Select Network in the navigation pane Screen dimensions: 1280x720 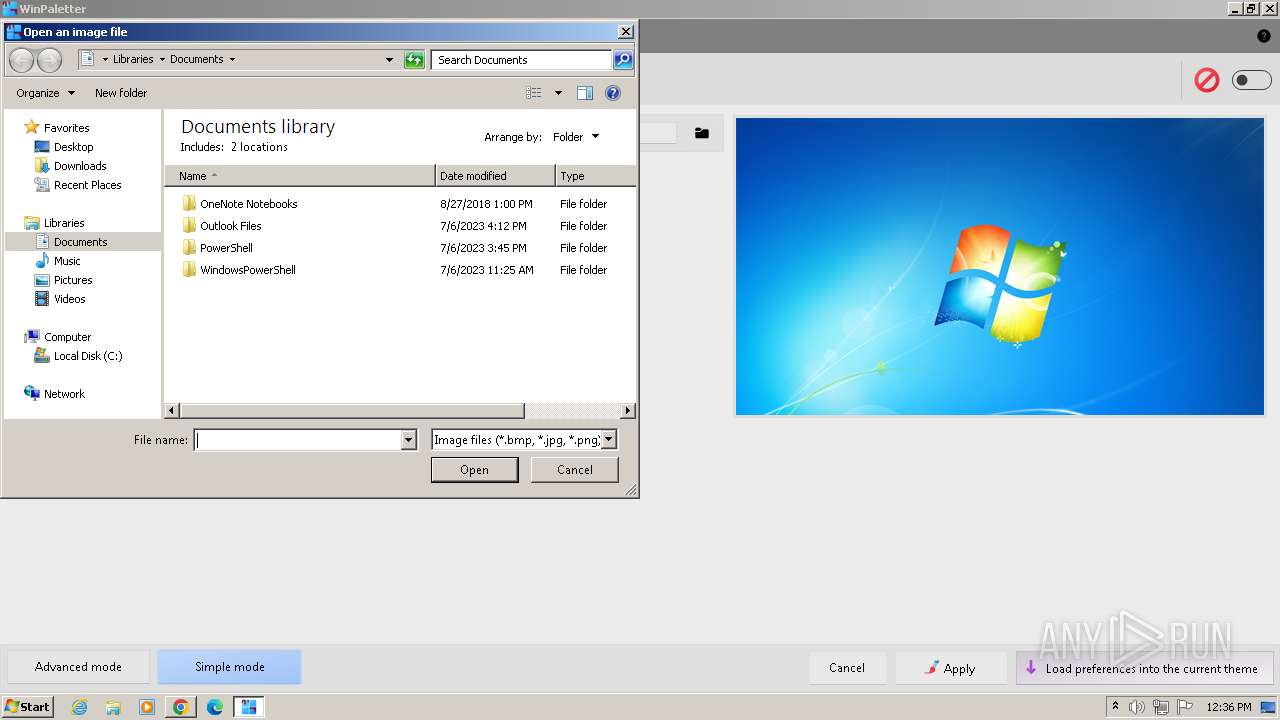tap(64, 394)
